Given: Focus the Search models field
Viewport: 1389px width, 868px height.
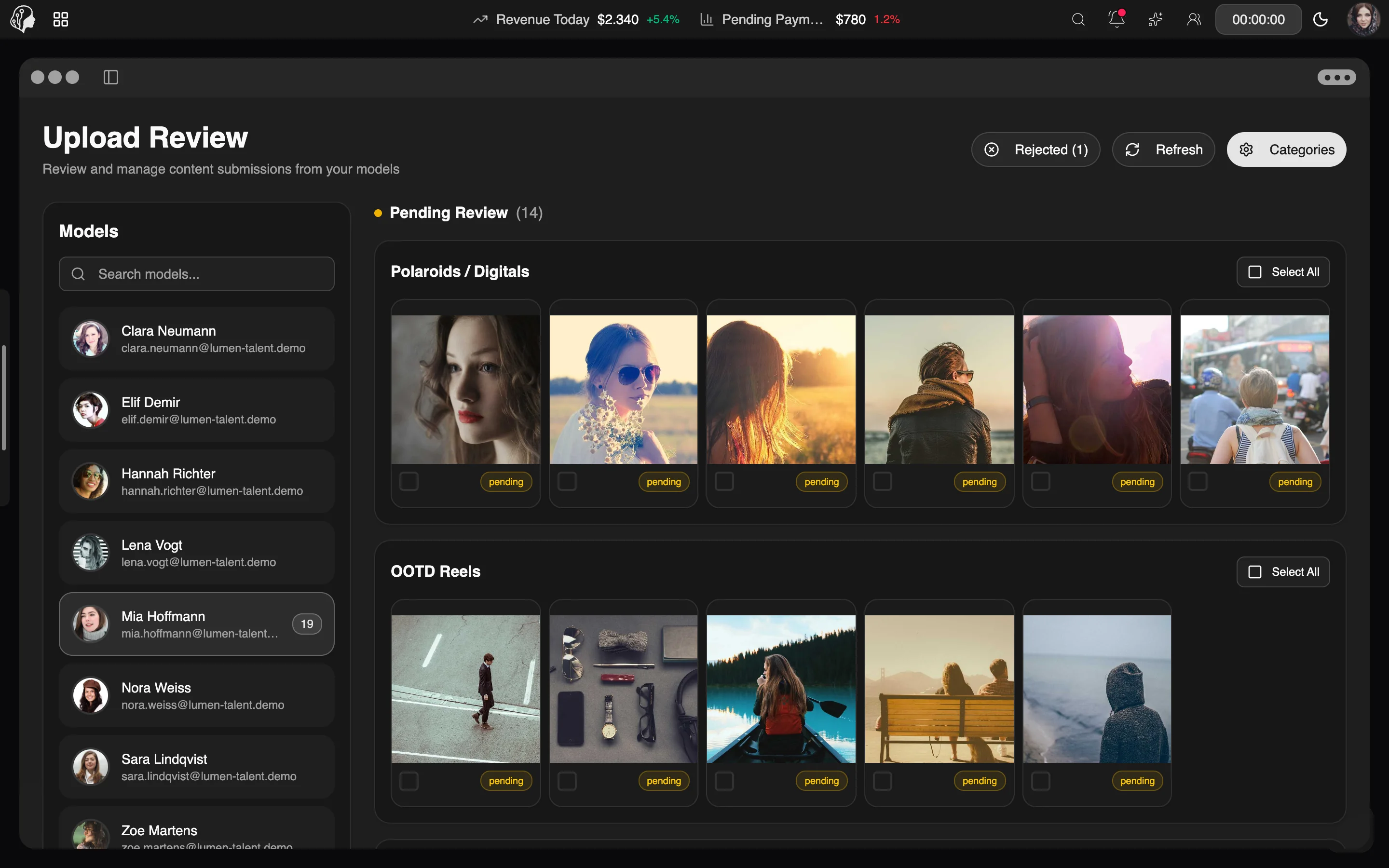Looking at the screenshot, I should pyautogui.click(x=197, y=274).
